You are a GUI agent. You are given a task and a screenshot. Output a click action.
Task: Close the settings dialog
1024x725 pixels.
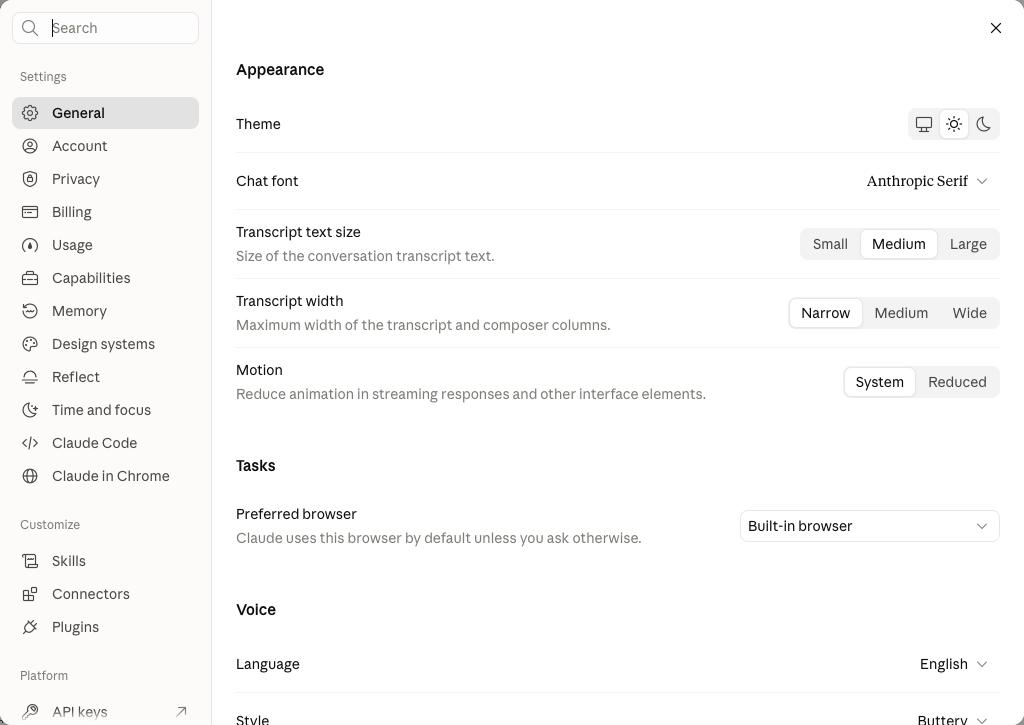click(996, 28)
